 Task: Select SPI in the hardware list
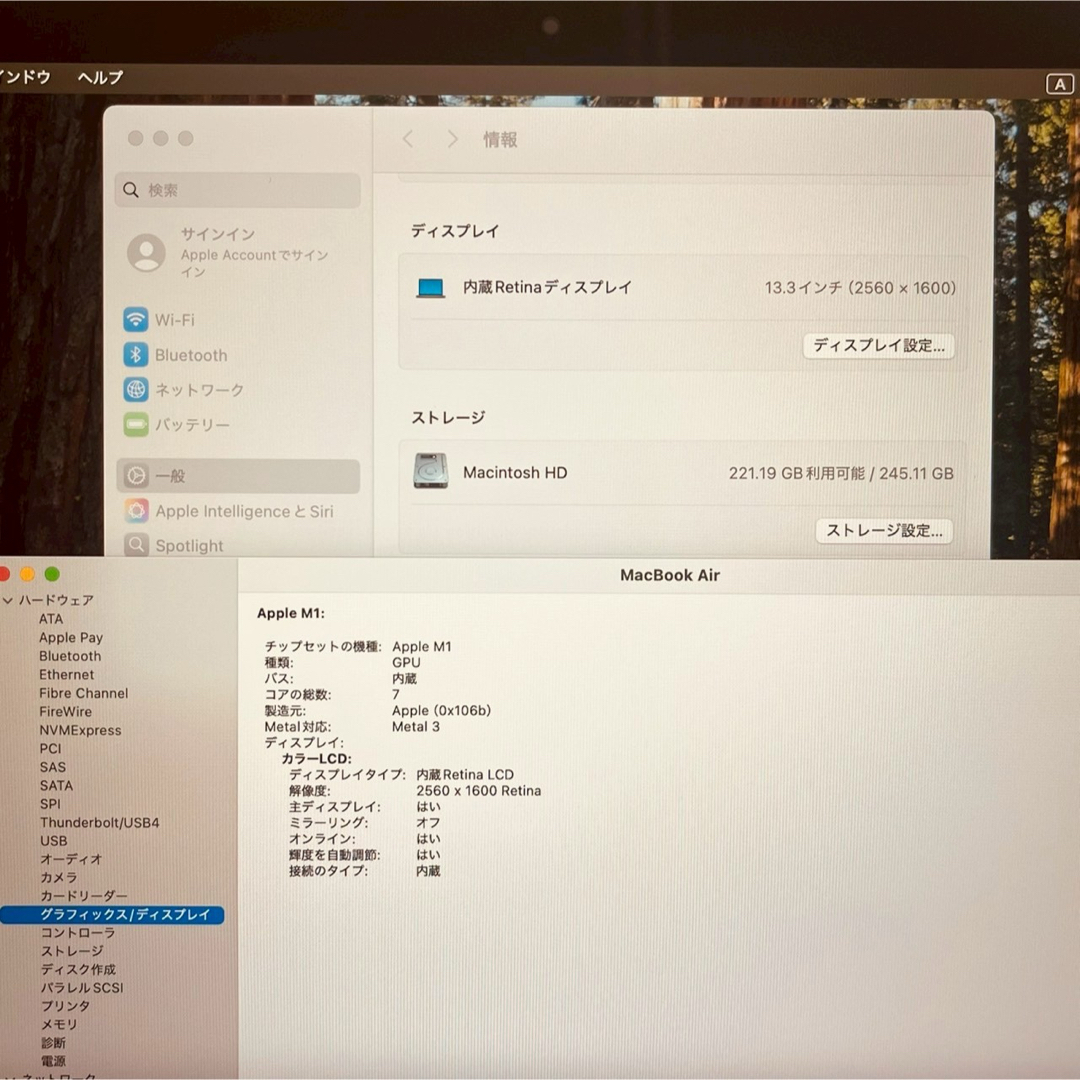pos(50,804)
